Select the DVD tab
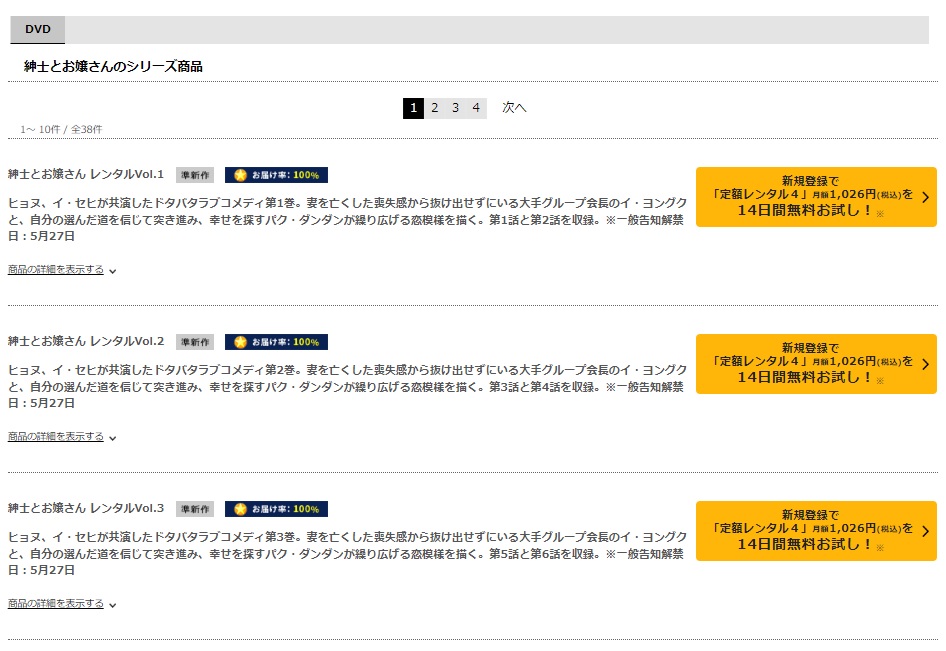This screenshot has height=651, width=946. [x=37, y=30]
